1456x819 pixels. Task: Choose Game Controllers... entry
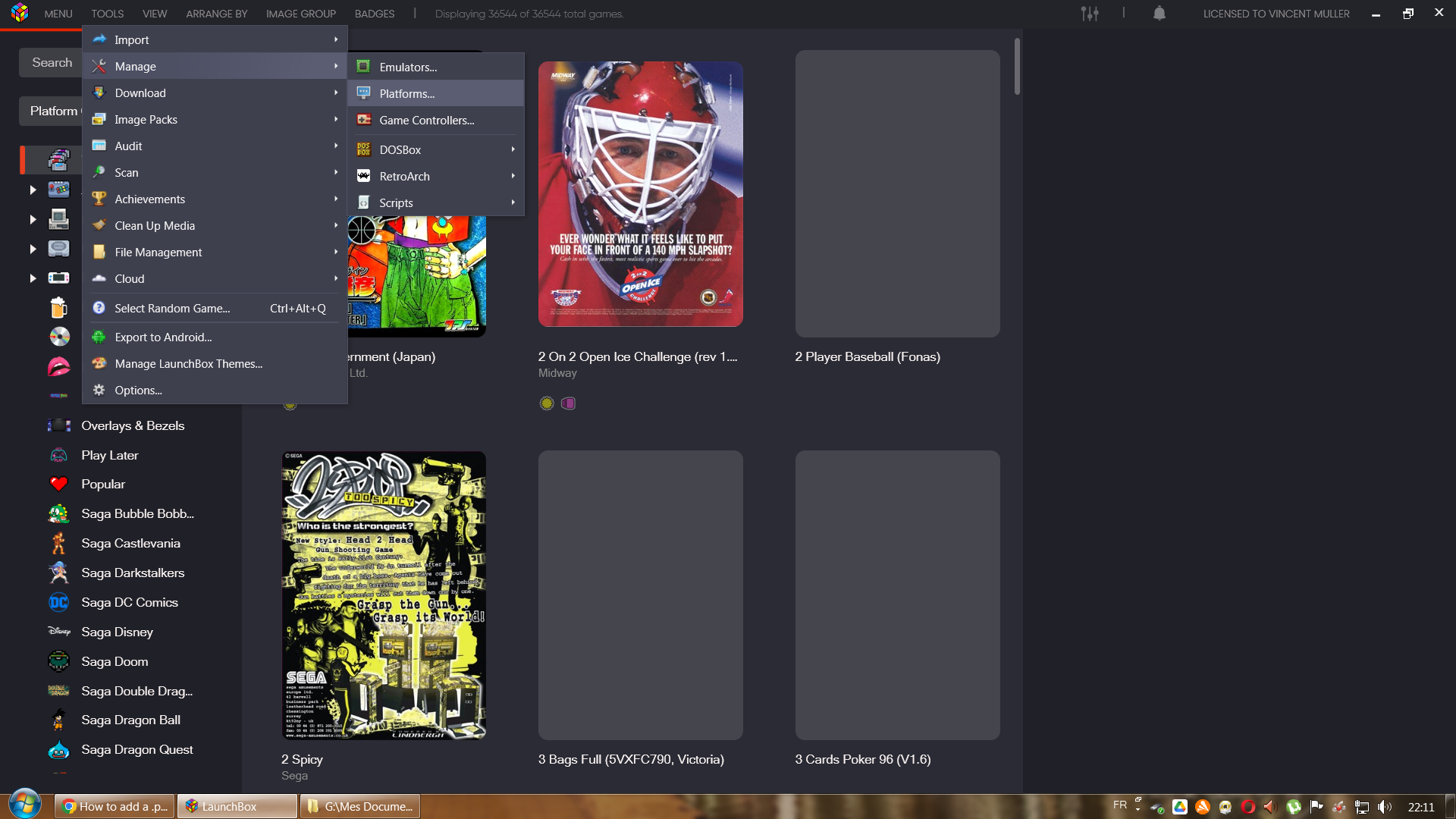(435, 120)
